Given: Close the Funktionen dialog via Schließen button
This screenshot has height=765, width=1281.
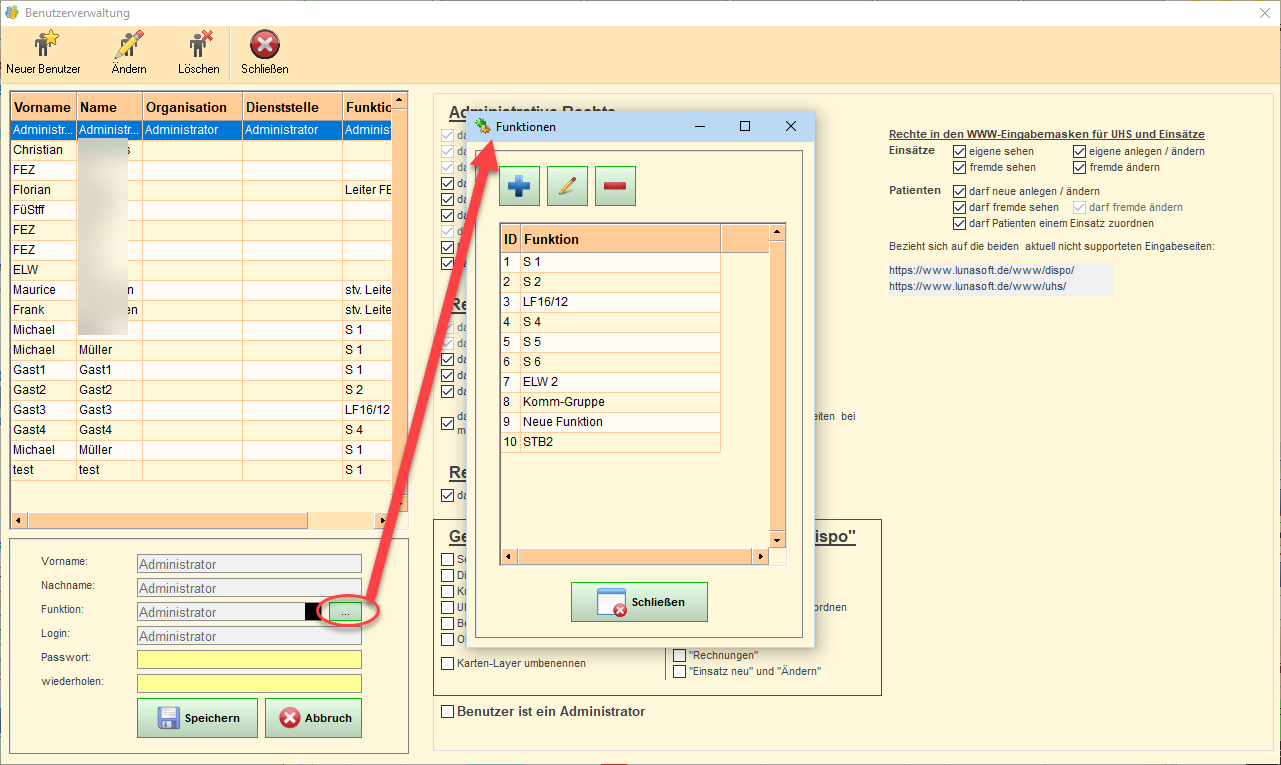Looking at the screenshot, I should click(x=639, y=602).
